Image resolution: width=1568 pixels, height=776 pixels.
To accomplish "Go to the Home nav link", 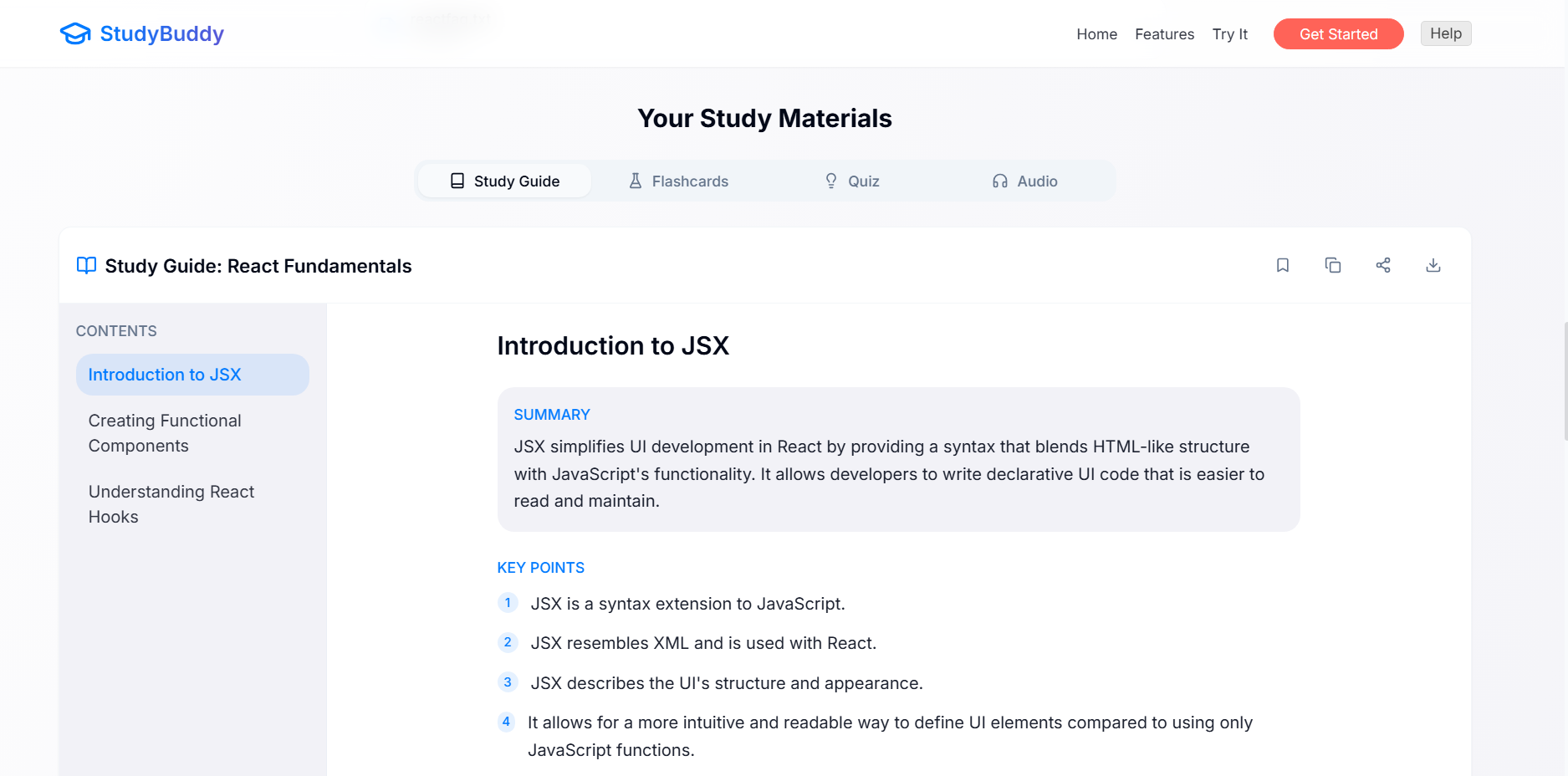I will coord(1096,34).
